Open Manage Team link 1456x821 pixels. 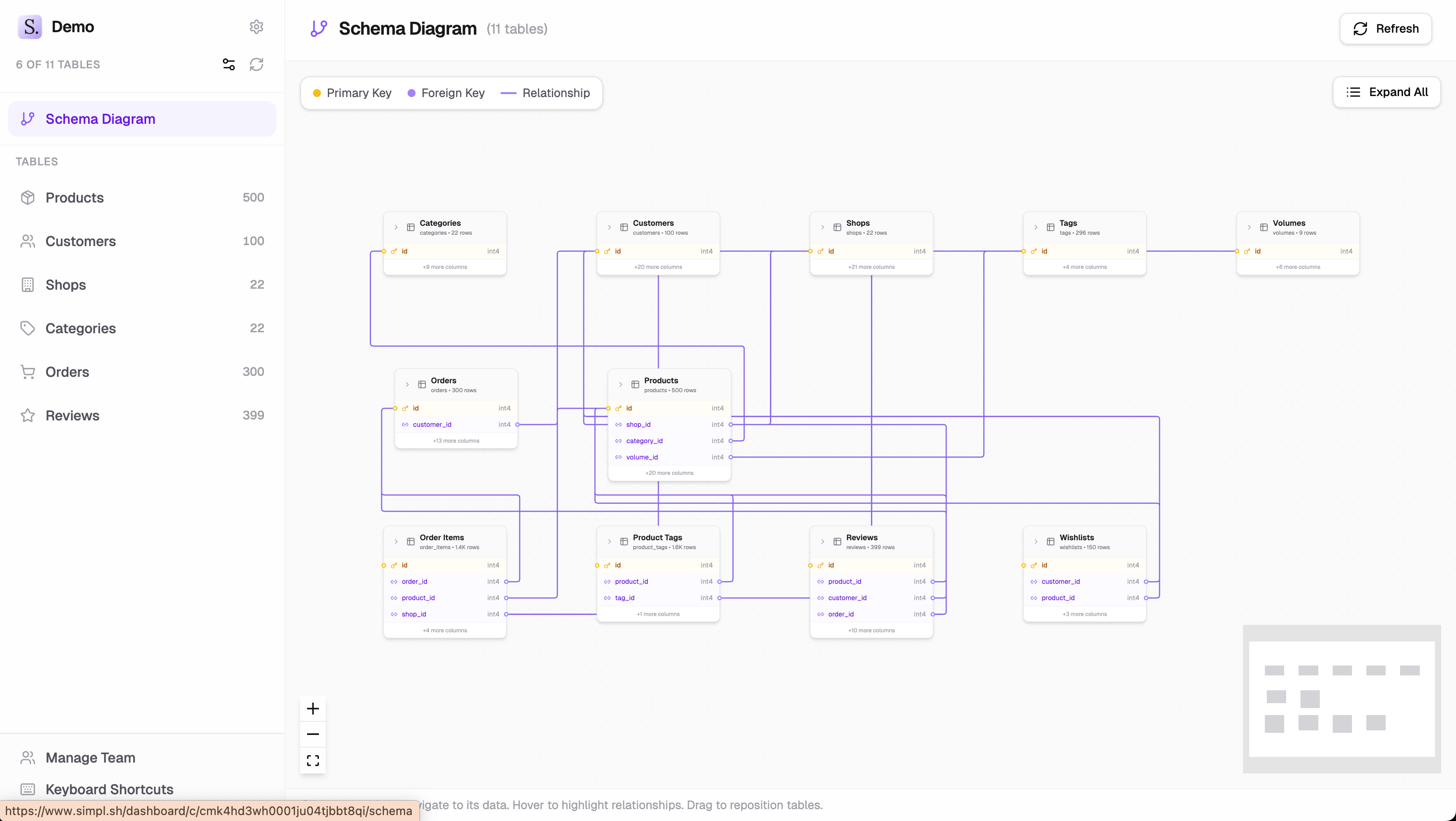(x=90, y=757)
